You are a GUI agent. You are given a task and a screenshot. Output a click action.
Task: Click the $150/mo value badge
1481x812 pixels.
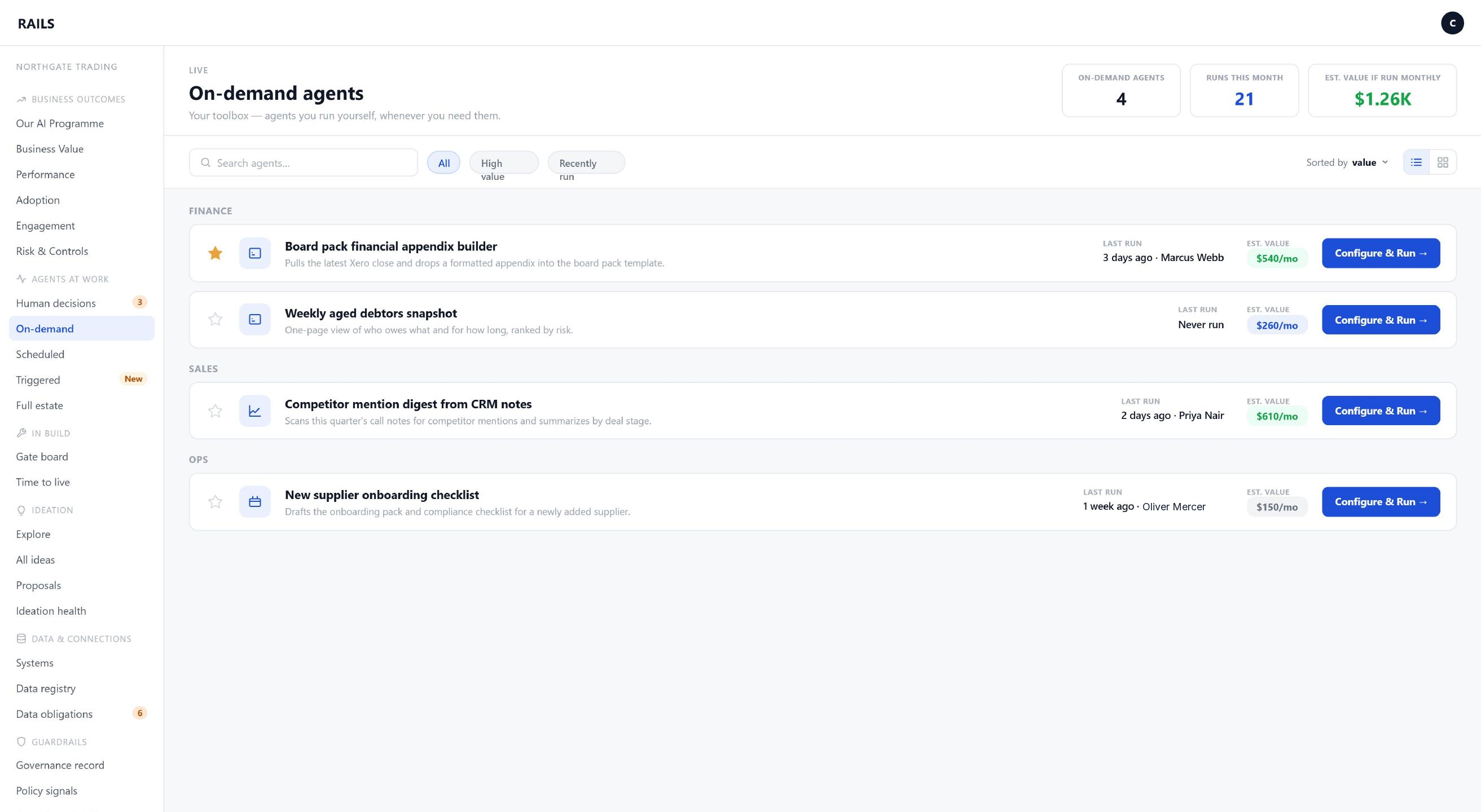tap(1277, 507)
